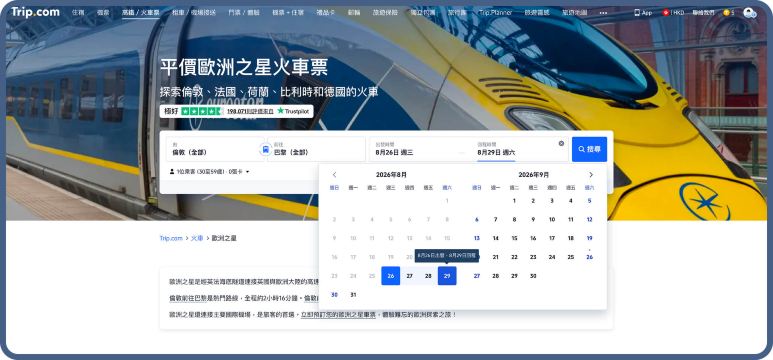Open the 租車 / 機場接送 navigation tab
Viewport: 773px width, 360px height.
tap(194, 13)
